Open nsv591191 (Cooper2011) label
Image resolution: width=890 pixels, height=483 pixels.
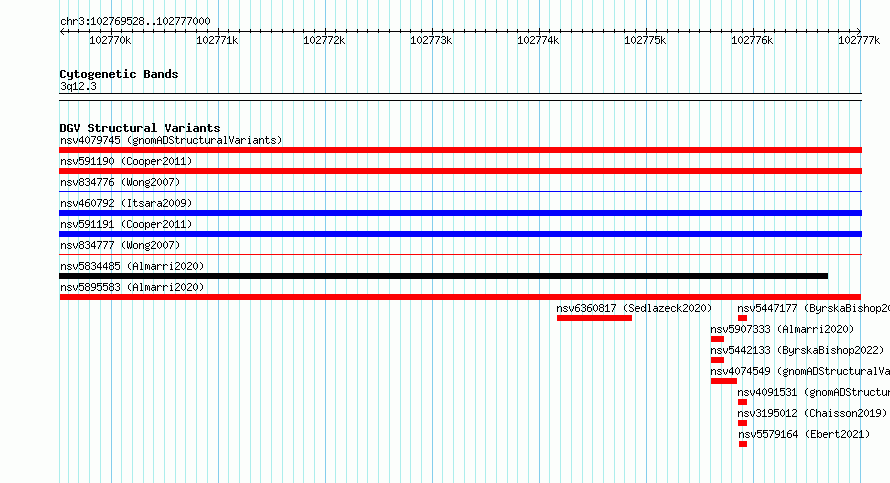pos(126,224)
